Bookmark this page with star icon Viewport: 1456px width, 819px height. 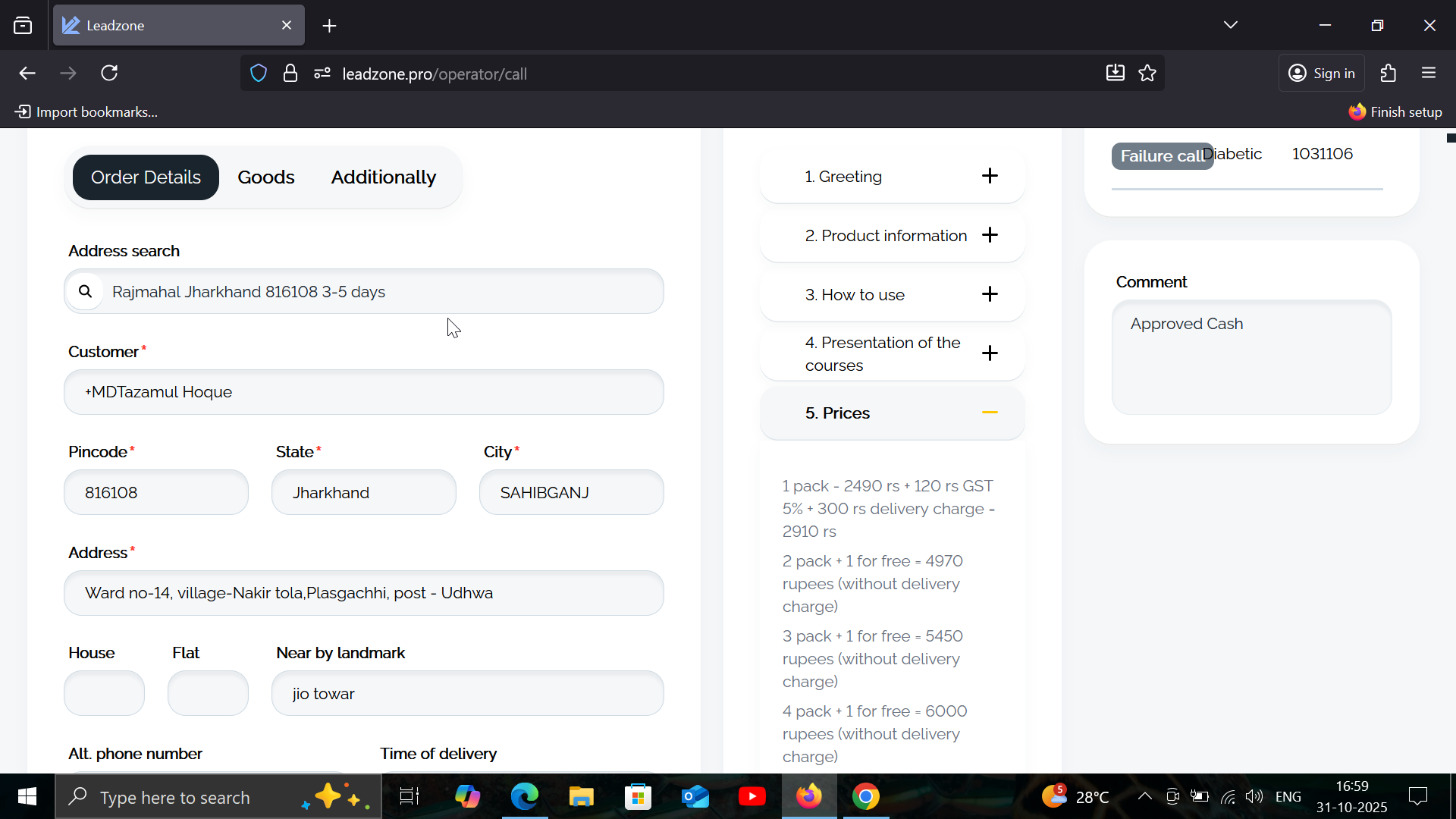tap(1147, 74)
